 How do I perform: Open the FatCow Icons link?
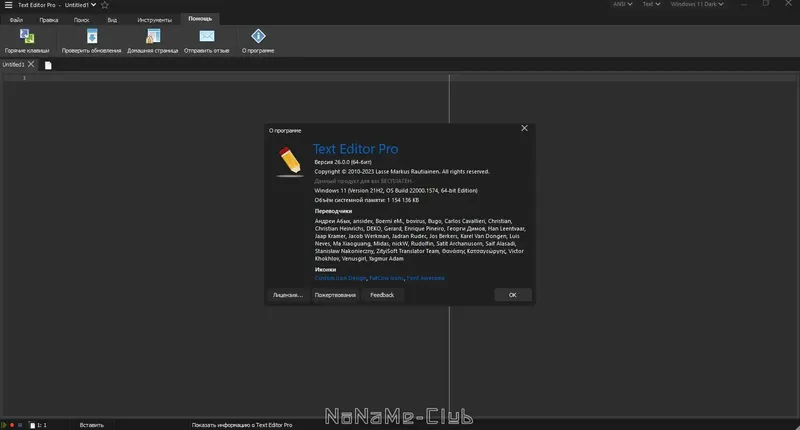tap(386, 278)
